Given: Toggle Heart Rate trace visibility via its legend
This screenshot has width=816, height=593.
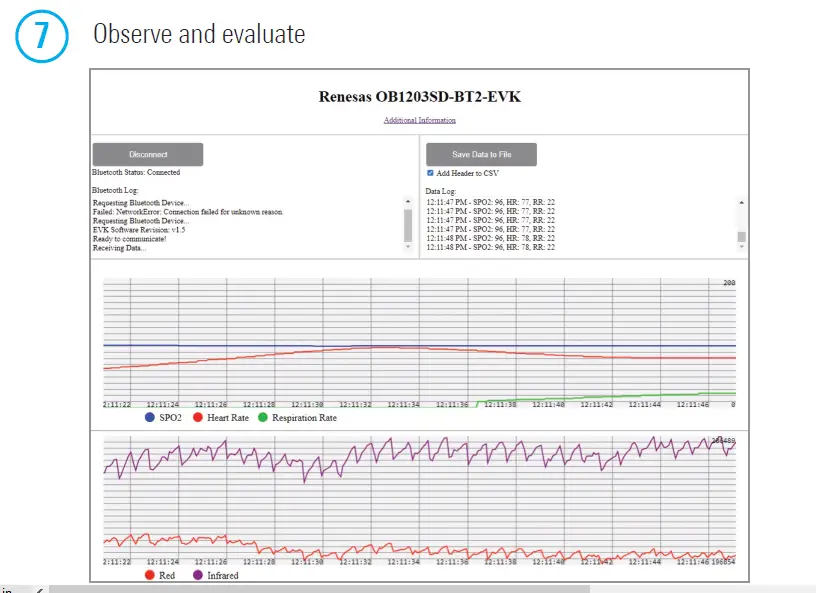Looking at the screenshot, I should [199, 418].
